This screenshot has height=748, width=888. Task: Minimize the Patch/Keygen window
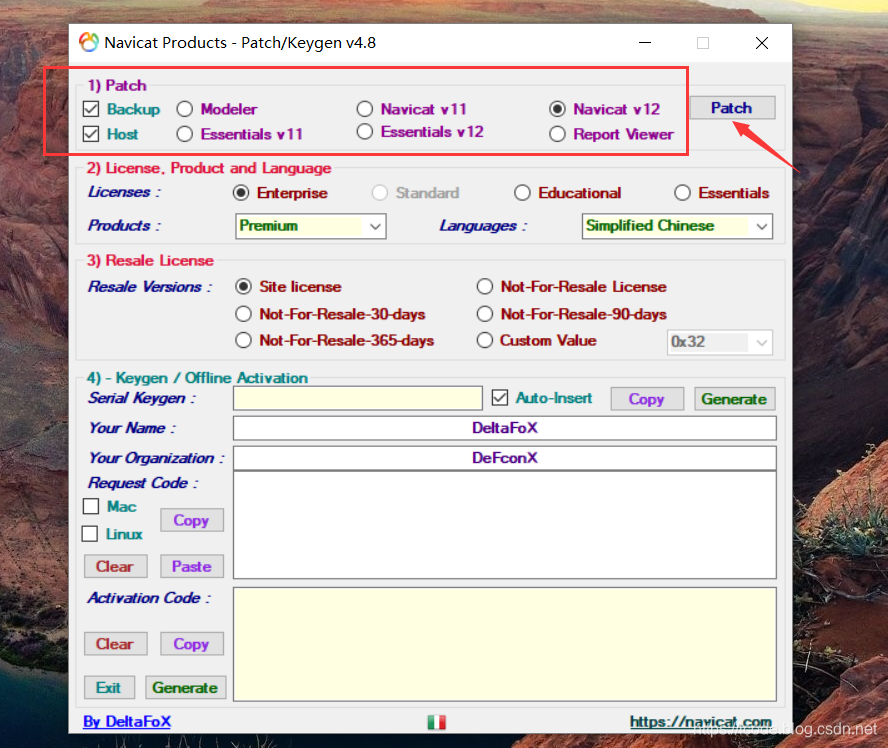pos(645,42)
